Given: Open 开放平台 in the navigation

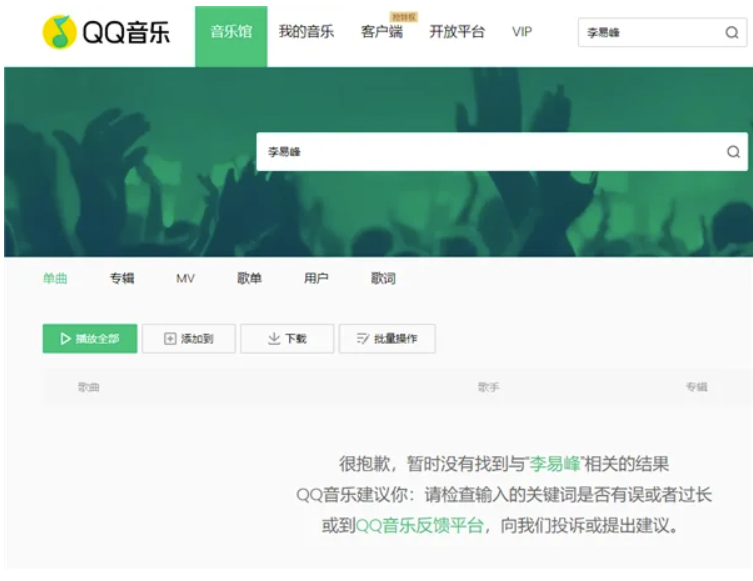Looking at the screenshot, I should 457,32.
